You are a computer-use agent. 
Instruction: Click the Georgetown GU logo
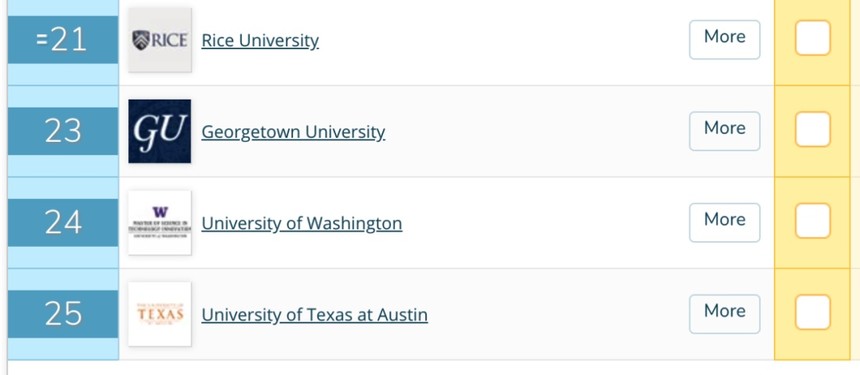(x=160, y=131)
